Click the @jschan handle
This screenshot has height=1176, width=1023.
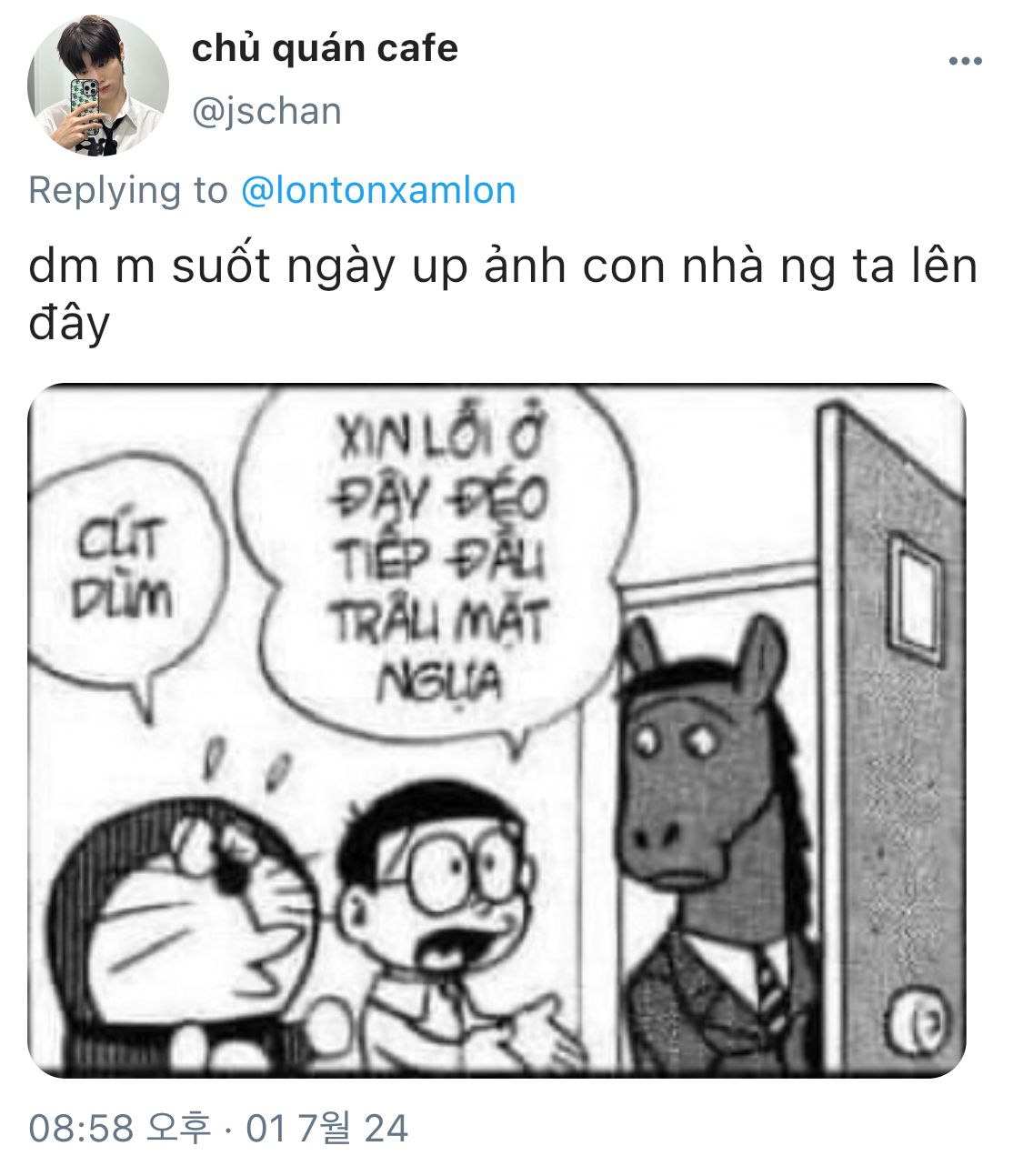[266, 111]
